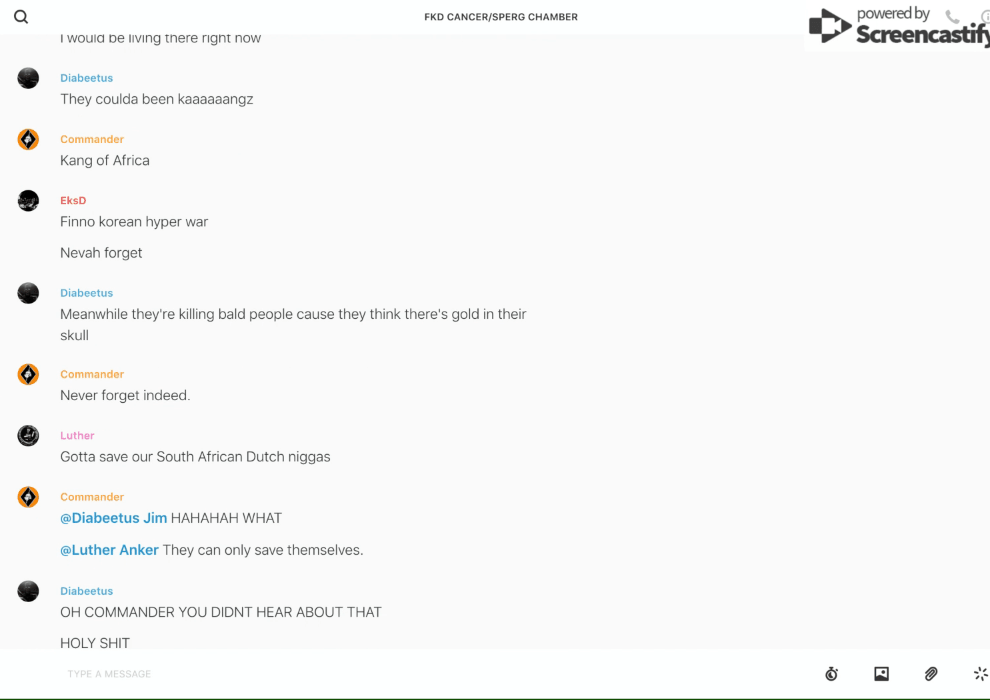
Task: Click Diabeetus avatar beside kaaaaaangz message
Action: 28,78
